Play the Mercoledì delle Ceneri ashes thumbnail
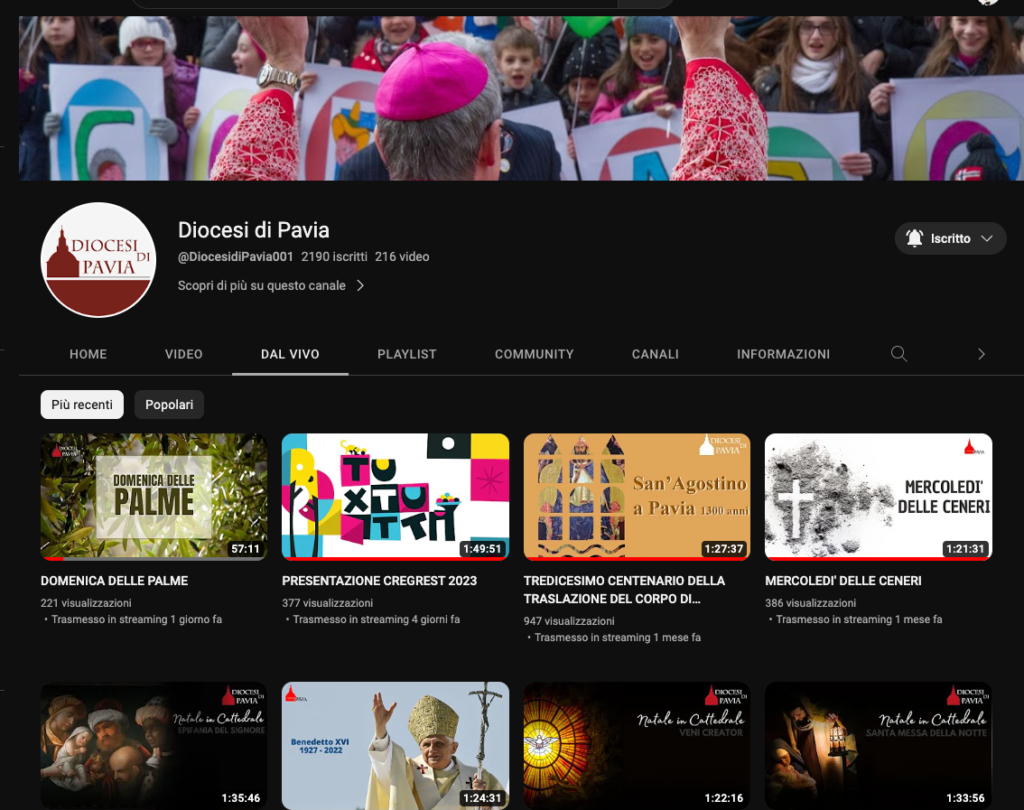Screen dimensions: 1024x810 (878, 496)
